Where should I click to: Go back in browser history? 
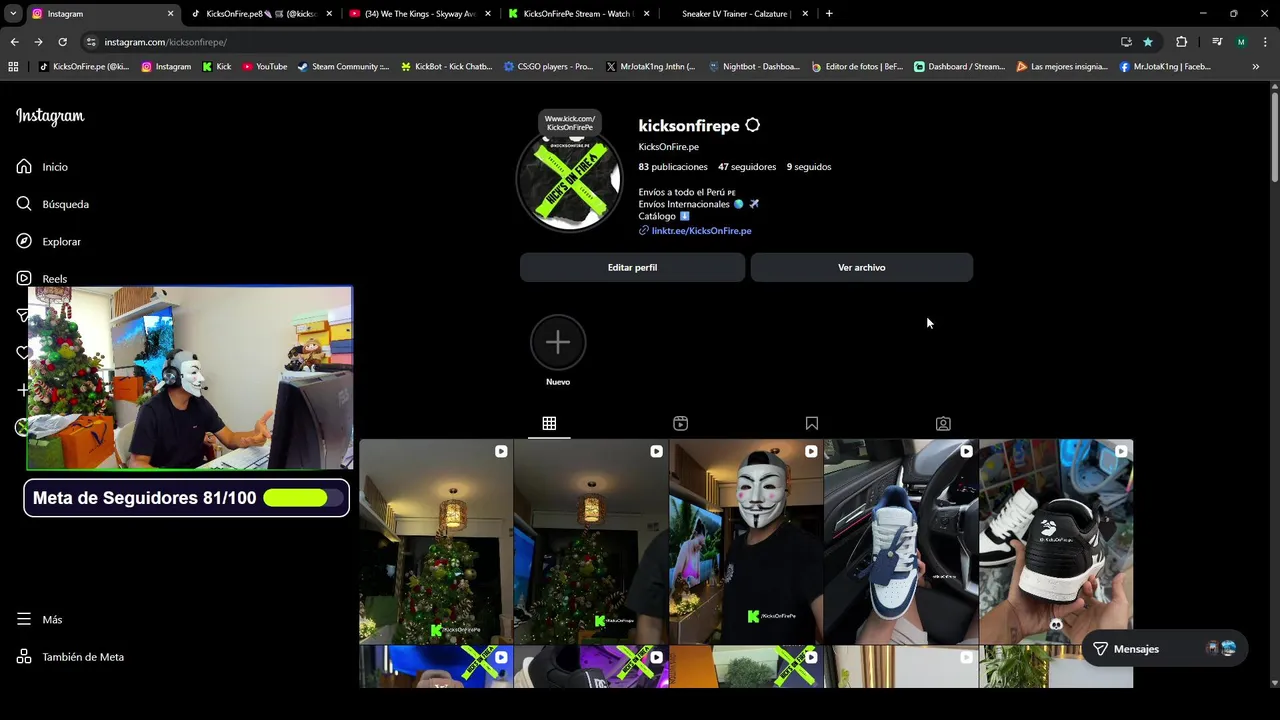[x=14, y=42]
